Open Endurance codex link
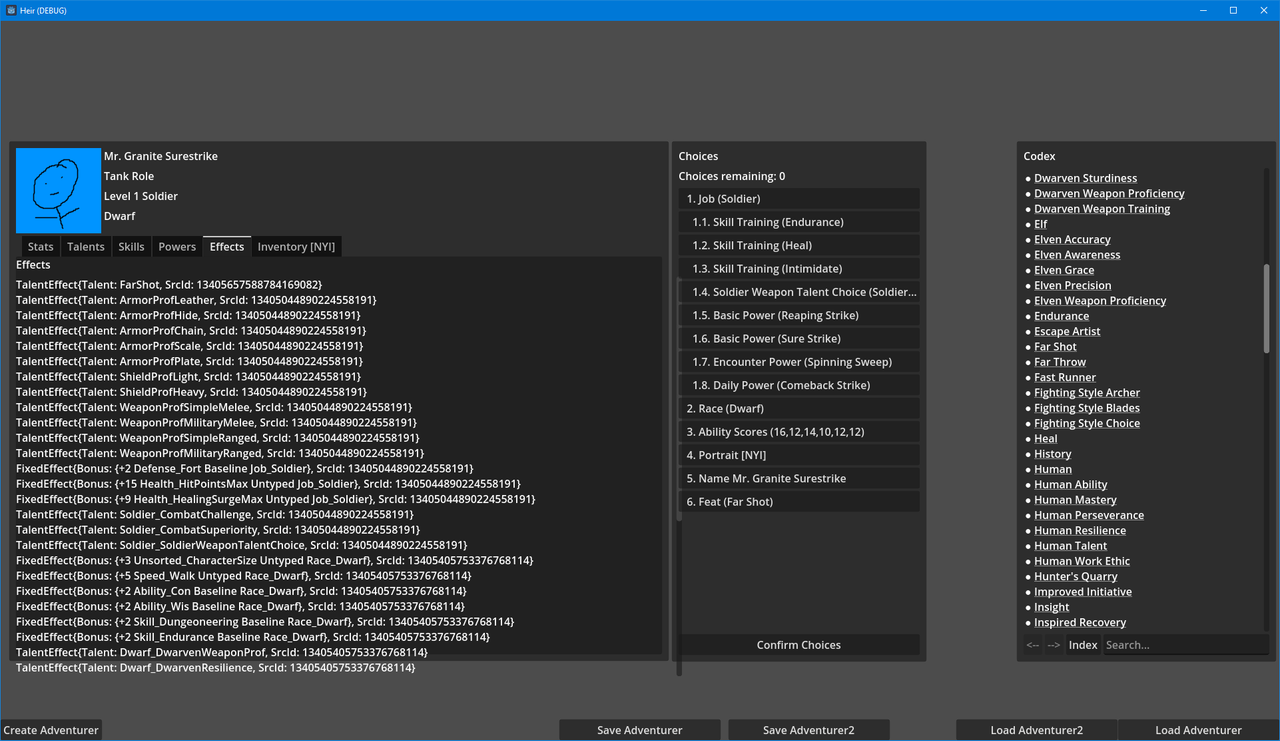Viewport: 1280px width, 741px height. (x=1062, y=316)
